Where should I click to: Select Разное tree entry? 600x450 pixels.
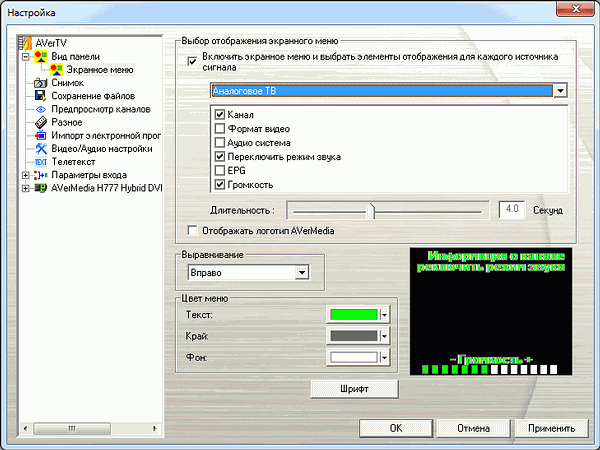pyautogui.click(x=67, y=122)
